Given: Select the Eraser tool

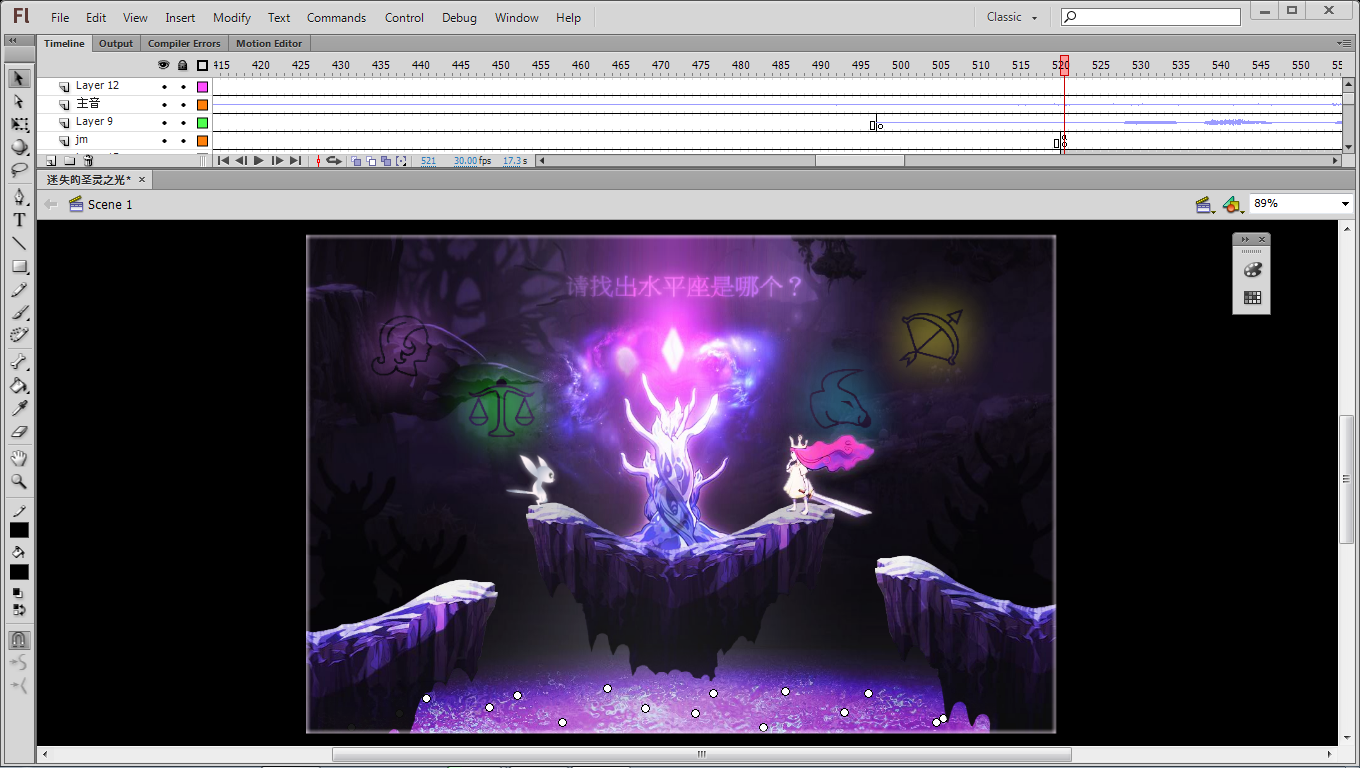Looking at the screenshot, I should pos(19,431).
